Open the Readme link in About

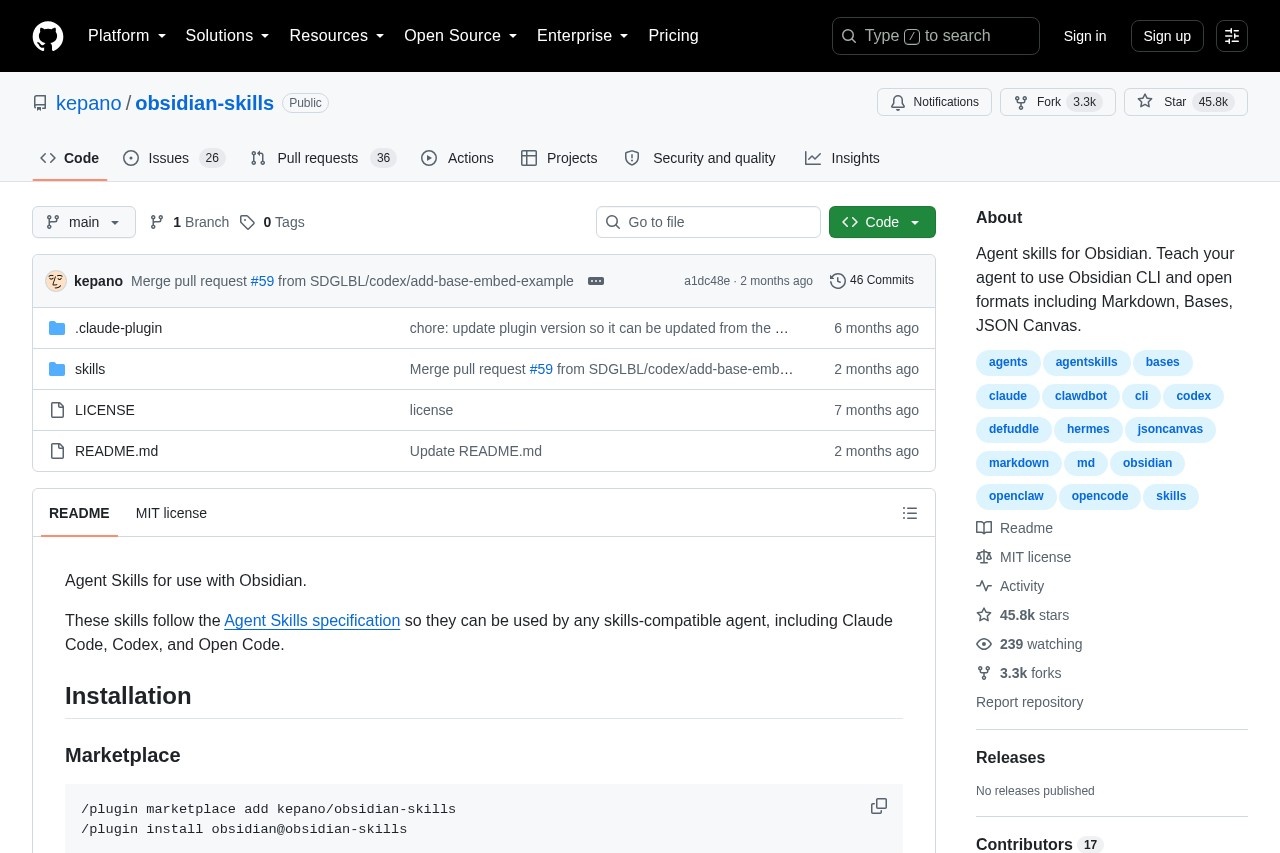[1014, 528]
